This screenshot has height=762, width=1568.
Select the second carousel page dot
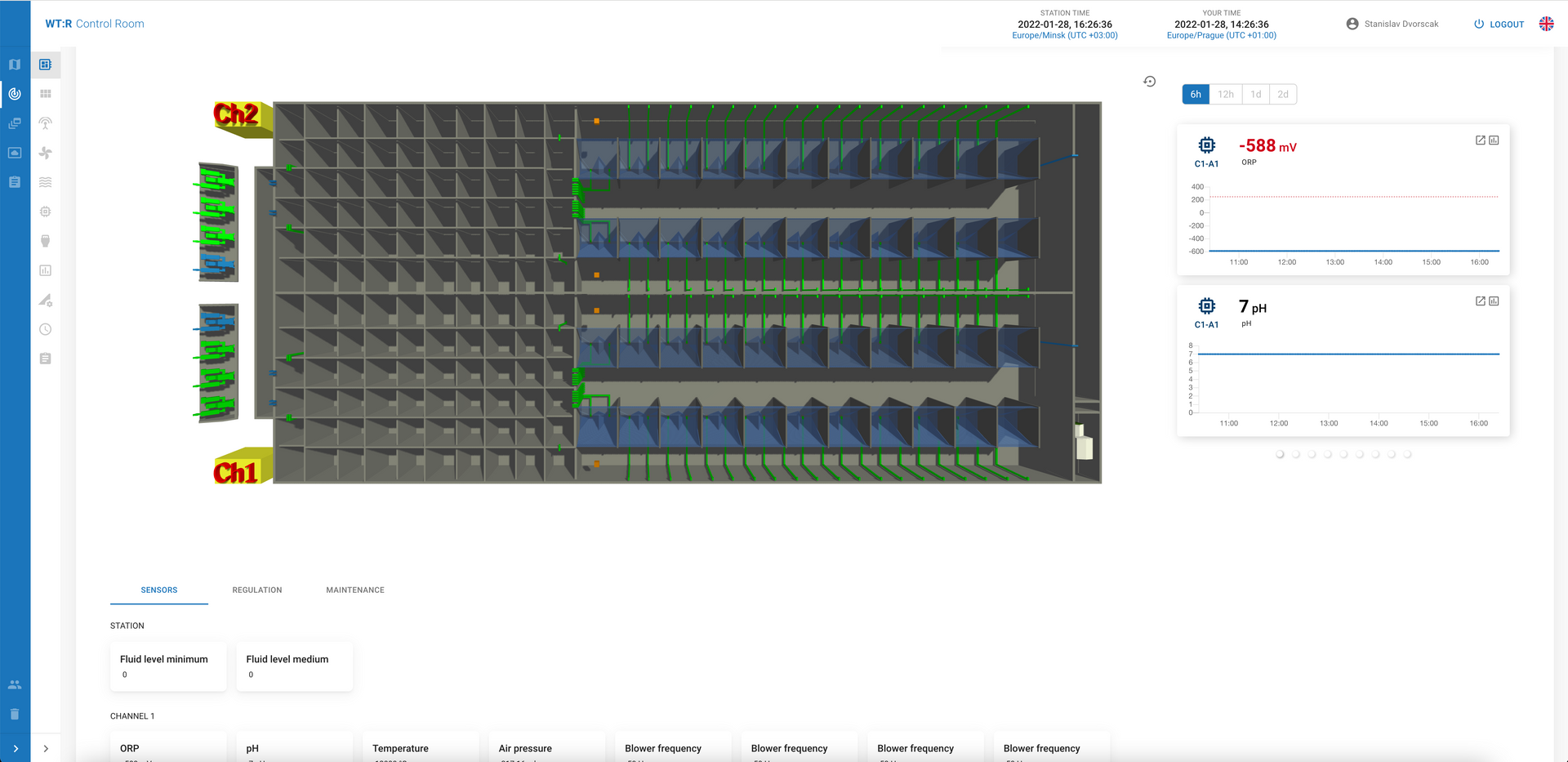tap(1296, 454)
